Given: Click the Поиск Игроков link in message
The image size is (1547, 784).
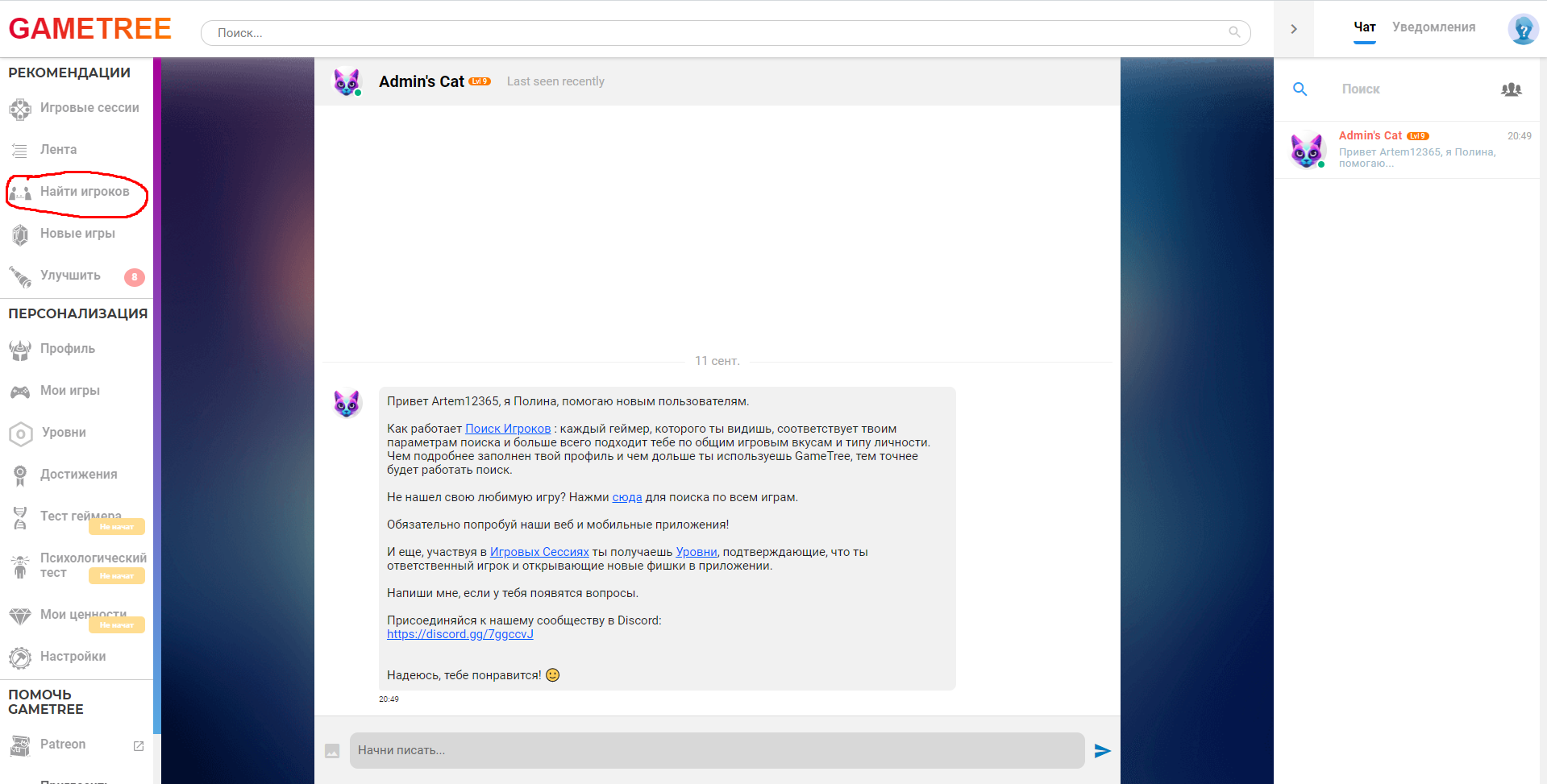Looking at the screenshot, I should click(x=508, y=429).
